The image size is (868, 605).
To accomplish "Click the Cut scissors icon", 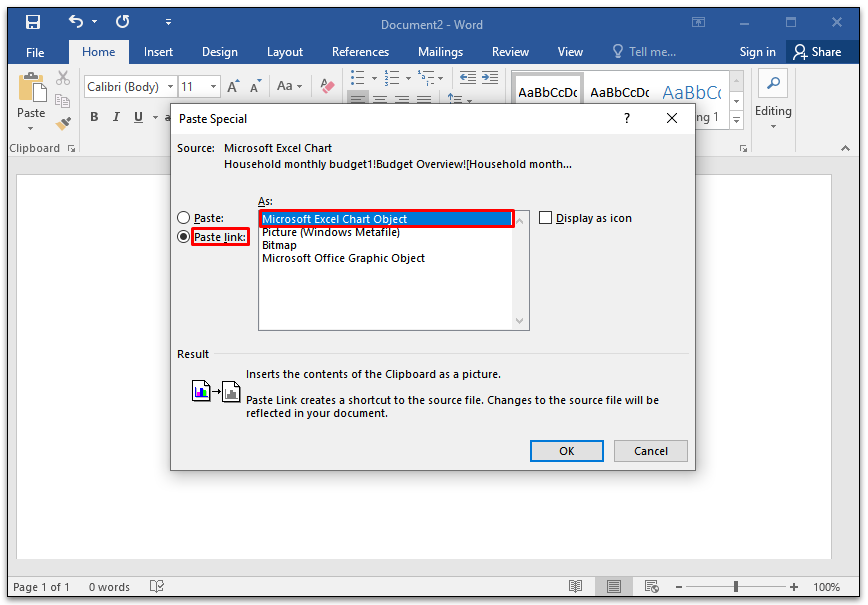I will point(63,78).
